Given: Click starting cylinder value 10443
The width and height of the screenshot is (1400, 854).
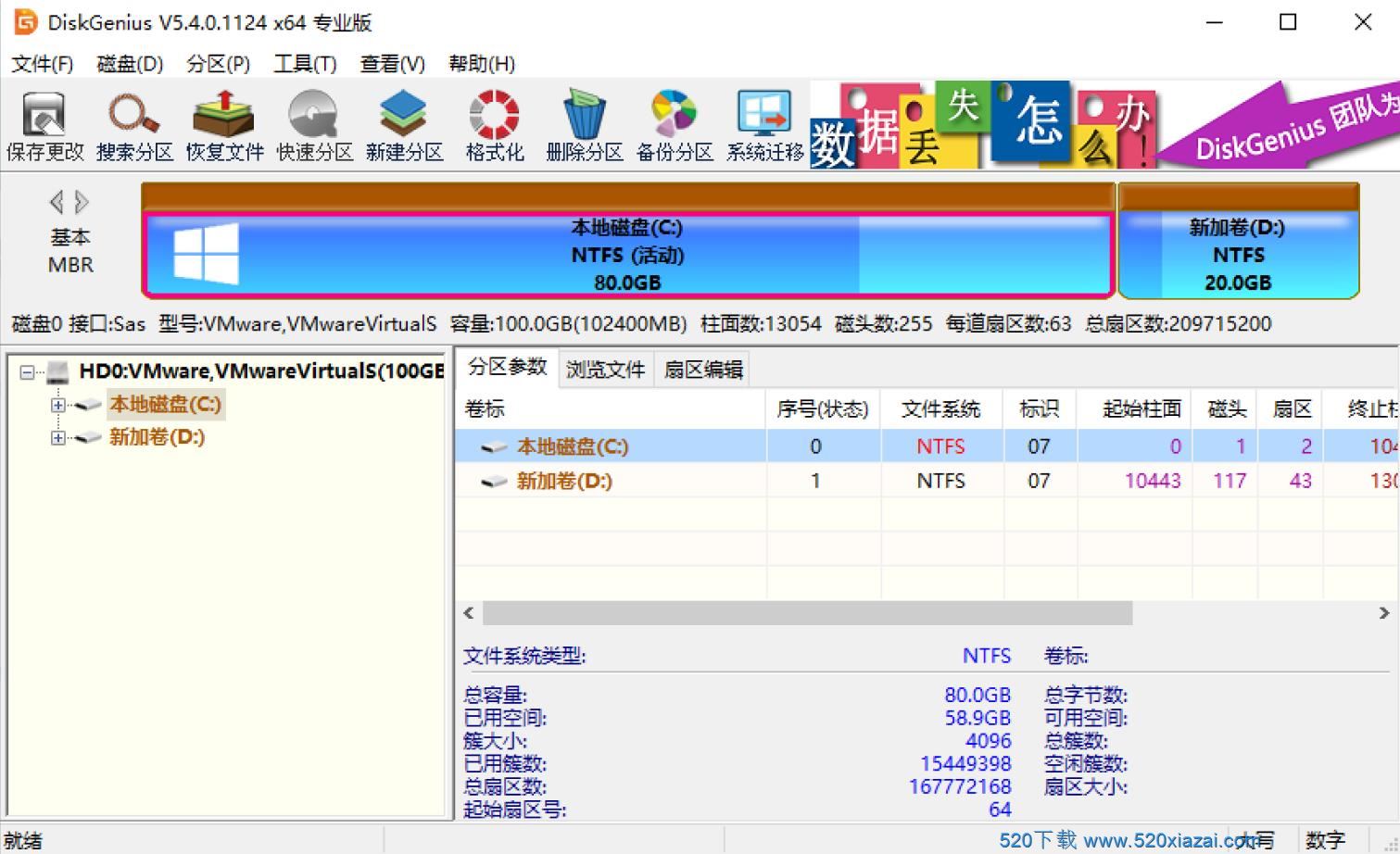Looking at the screenshot, I should (x=1153, y=481).
